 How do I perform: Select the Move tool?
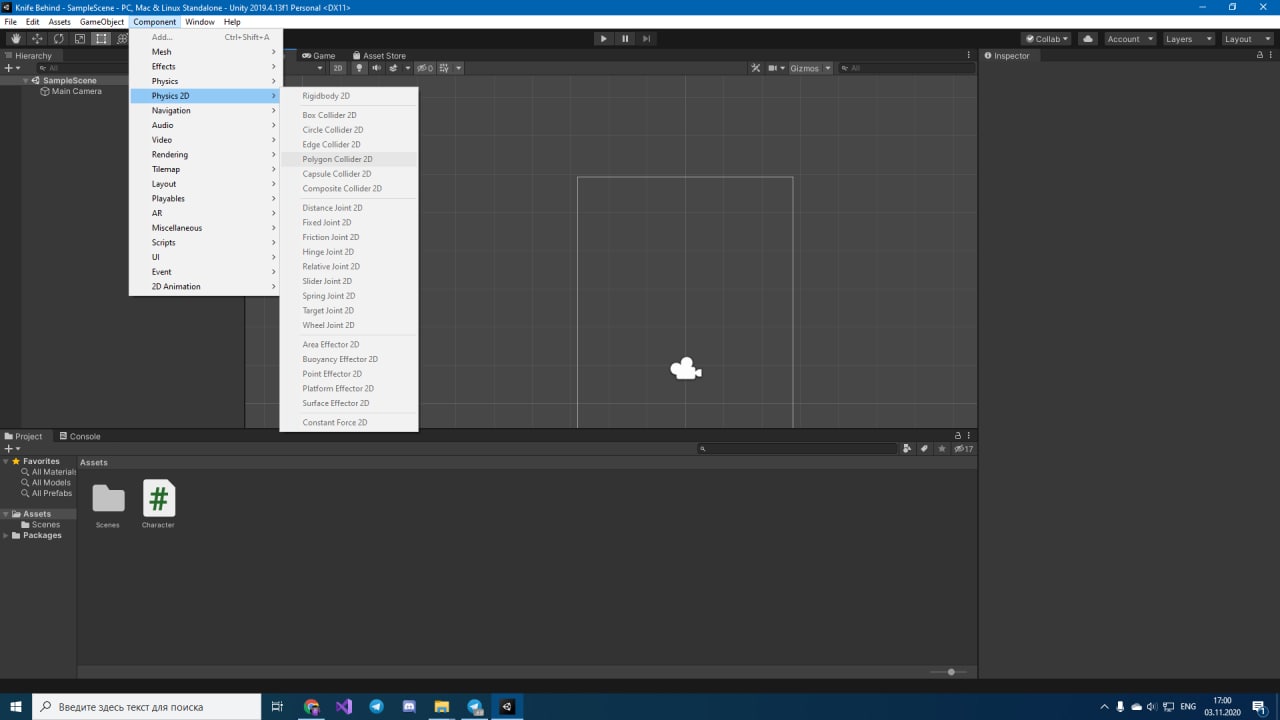(37, 39)
